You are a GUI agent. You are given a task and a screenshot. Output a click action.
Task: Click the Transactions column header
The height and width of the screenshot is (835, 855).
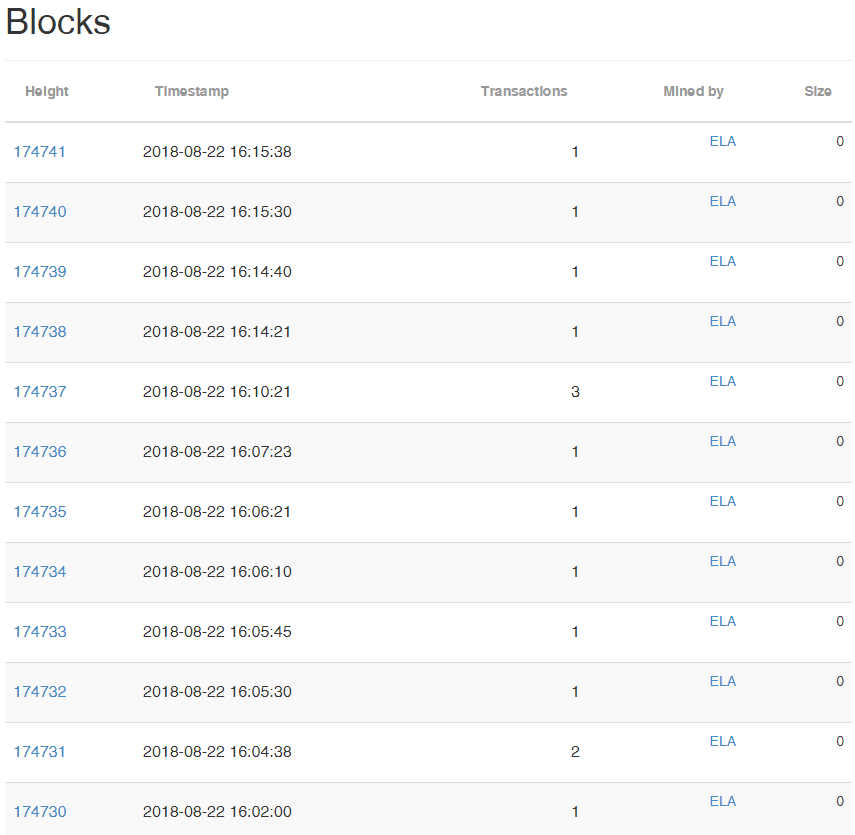(524, 91)
